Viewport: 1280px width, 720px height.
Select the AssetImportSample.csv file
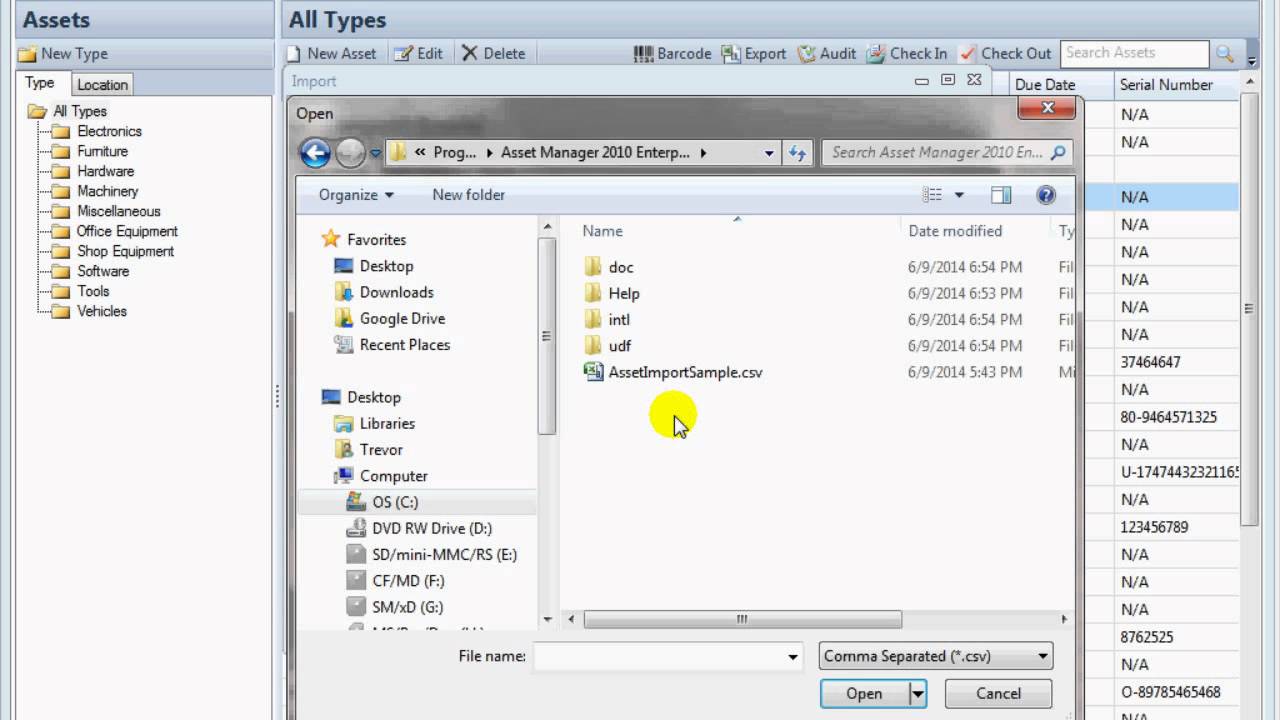pyautogui.click(x=685, y=372)
